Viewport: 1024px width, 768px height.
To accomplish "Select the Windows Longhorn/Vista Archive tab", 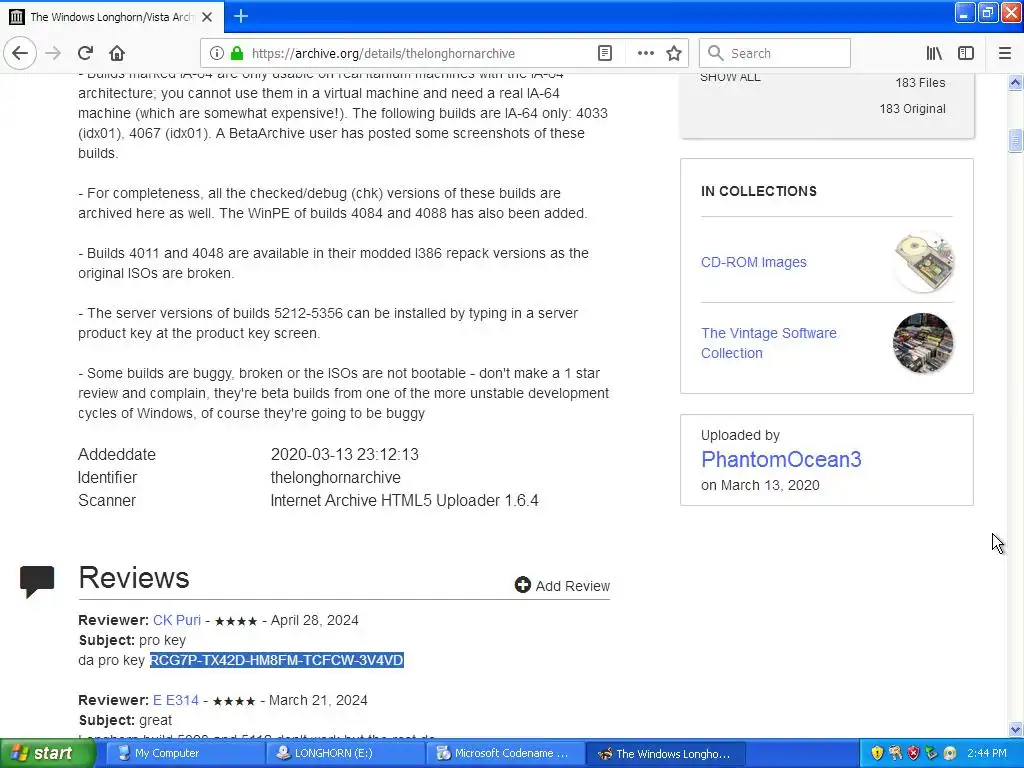I will pos(112,17).
